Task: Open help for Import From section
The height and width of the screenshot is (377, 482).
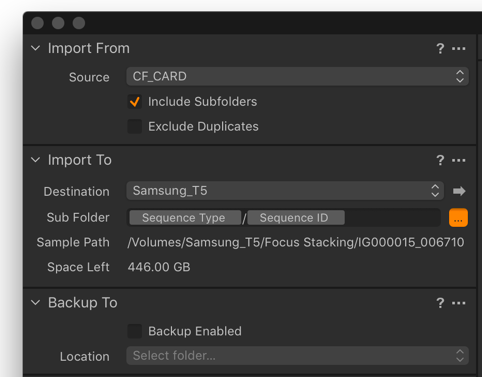Action: pyautogui.click(x=440, y=49)
